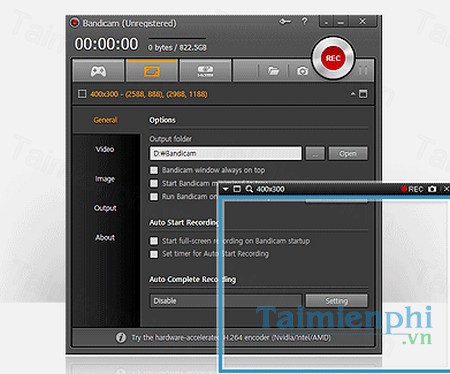Toggle the Start Bandicam minimized checkbox
Viewport: 450px width, 374px height.
[x=154, y=183]
